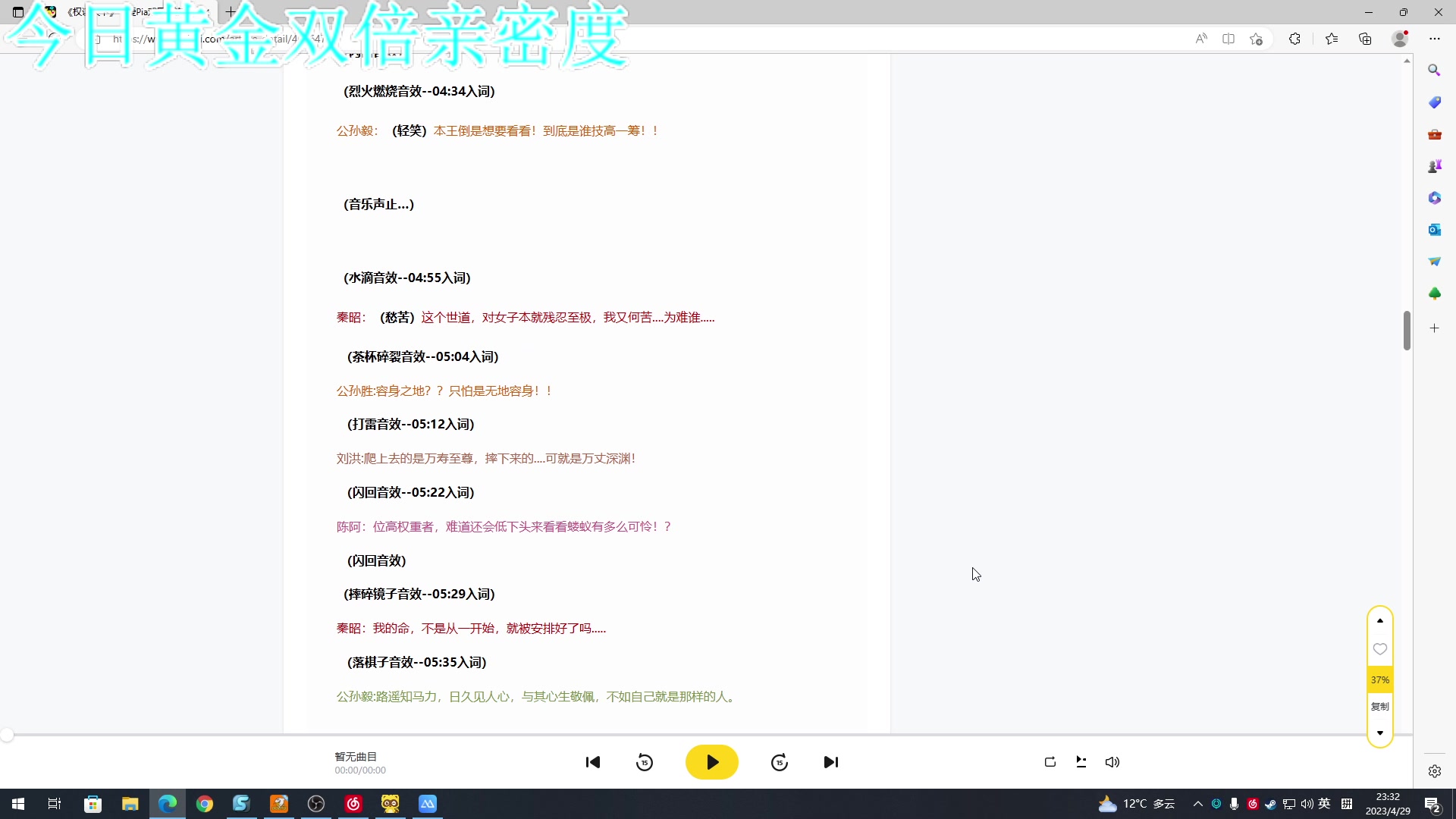Open the notification center icon

pos(1432,804)
